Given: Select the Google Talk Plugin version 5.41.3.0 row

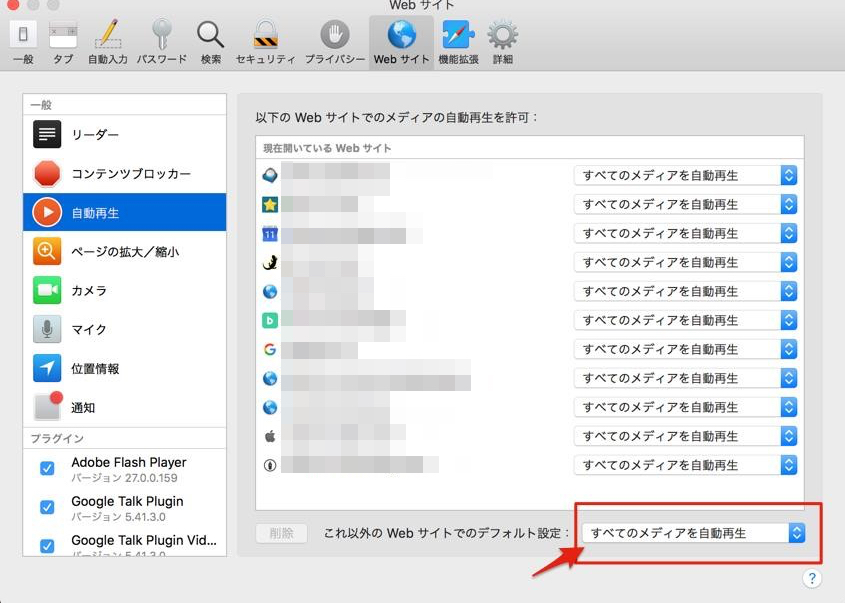Looking at the screenshot, I should pyautogui.click(x=124, y=508).
